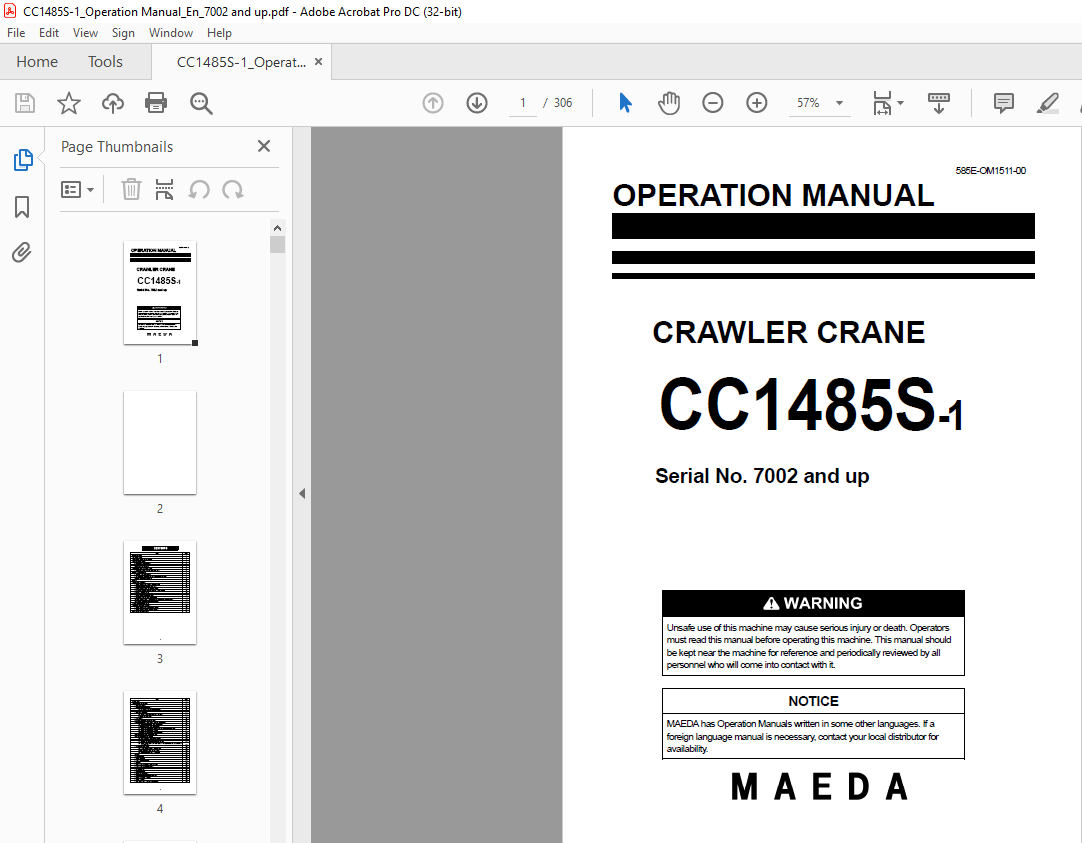Screen dimensions: 1082x843
Task: Click the insert/extract pages icon
Action: click(x=164, y=189)
